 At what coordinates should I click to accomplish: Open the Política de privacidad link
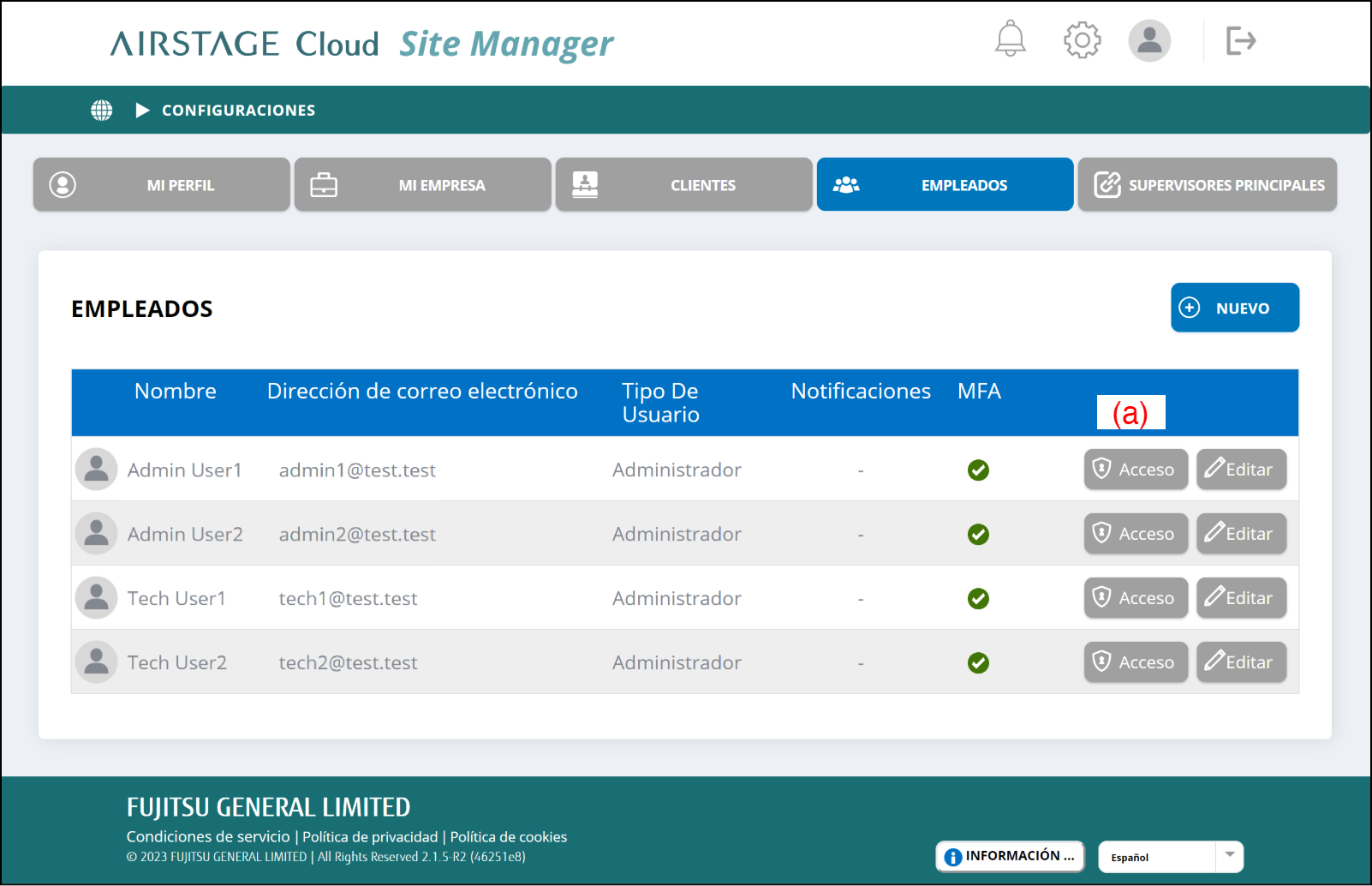(370, 837)
